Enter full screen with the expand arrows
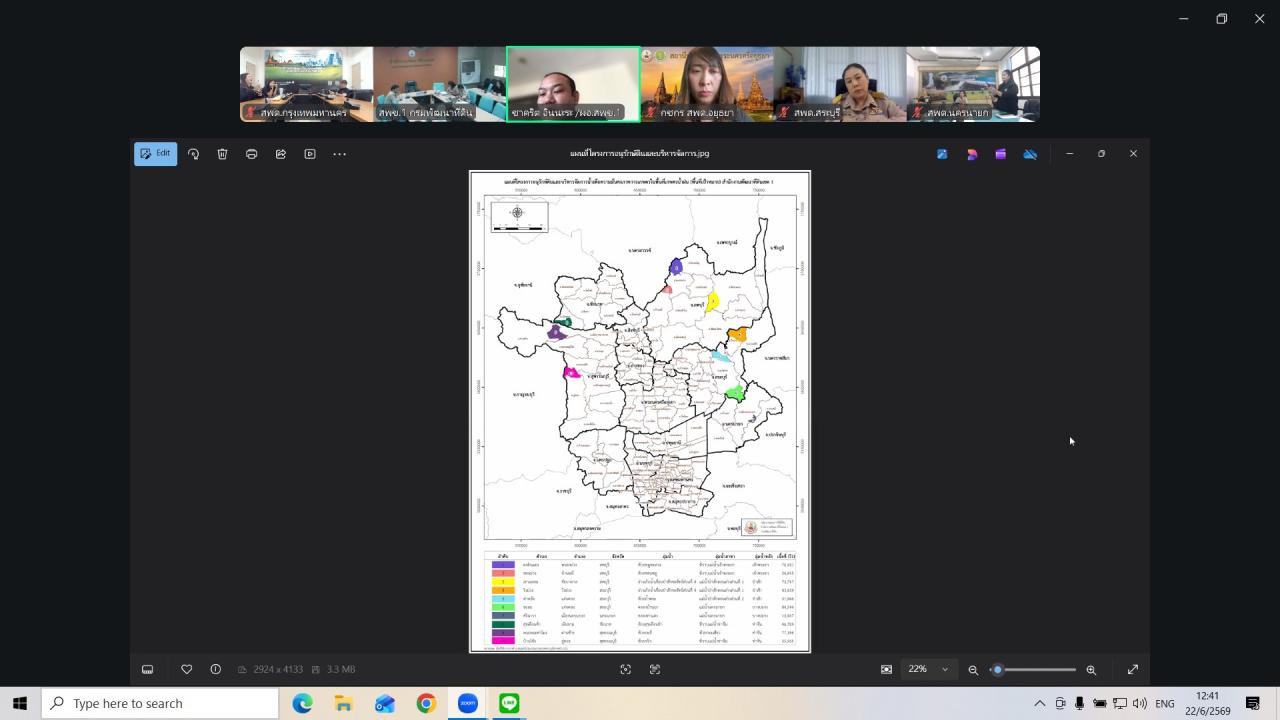Viewport: 1280px width, 720px height. (1133, 670)
